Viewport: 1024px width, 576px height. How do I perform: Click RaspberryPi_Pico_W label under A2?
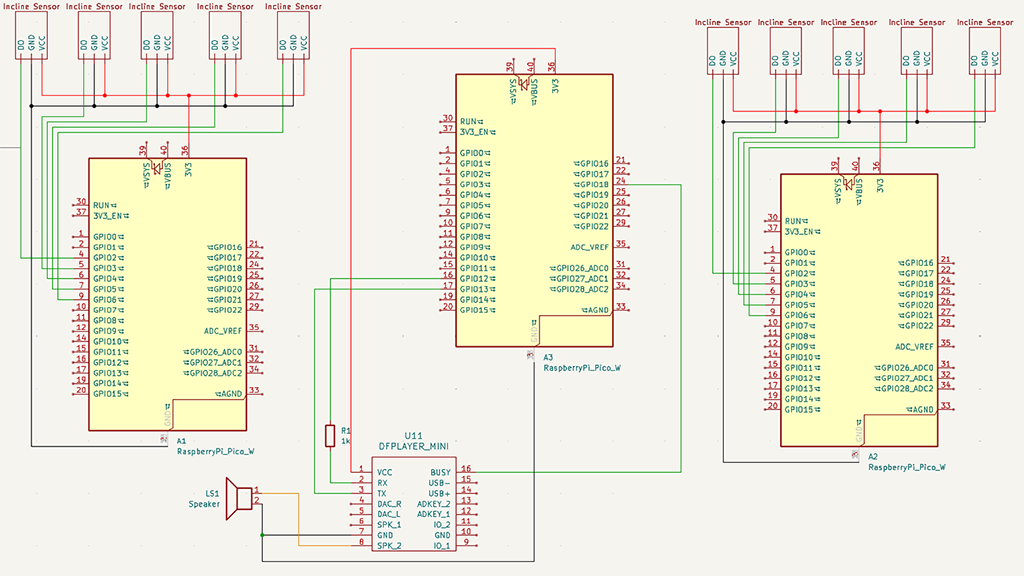click(906, 467)
